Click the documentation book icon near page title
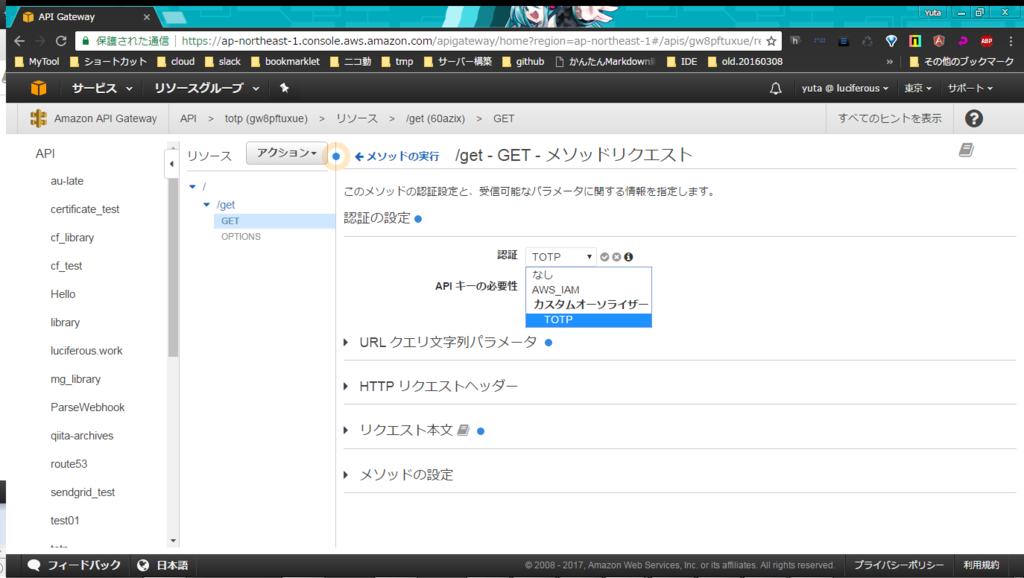 (966, 150)
